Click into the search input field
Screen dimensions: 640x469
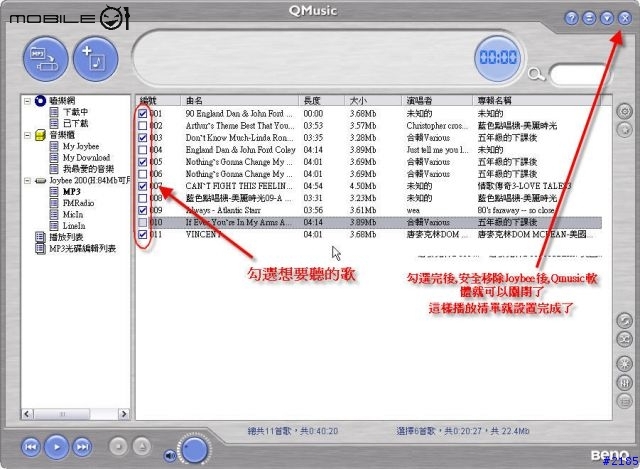click(x=578, y=75)
